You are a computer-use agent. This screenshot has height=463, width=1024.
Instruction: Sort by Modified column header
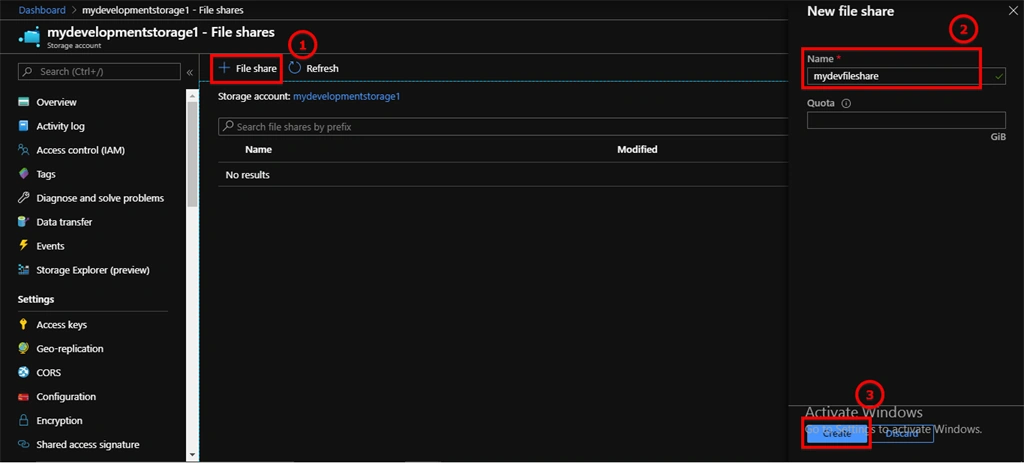[x=637, y=150]
